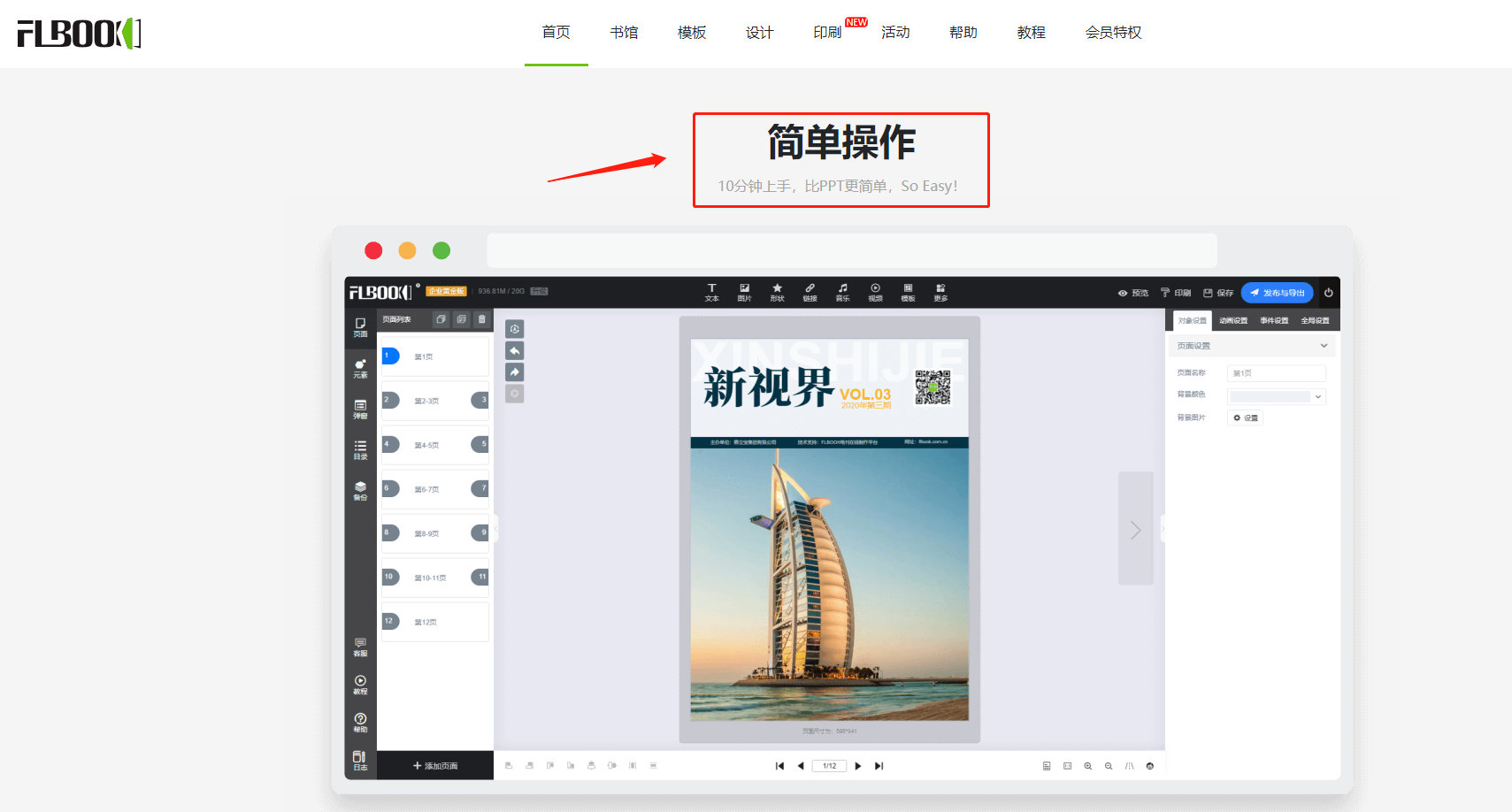Open the 帮助 help sidebar icon
Image resolution: width=1512 pixels, height=812 pixels.
360,724
